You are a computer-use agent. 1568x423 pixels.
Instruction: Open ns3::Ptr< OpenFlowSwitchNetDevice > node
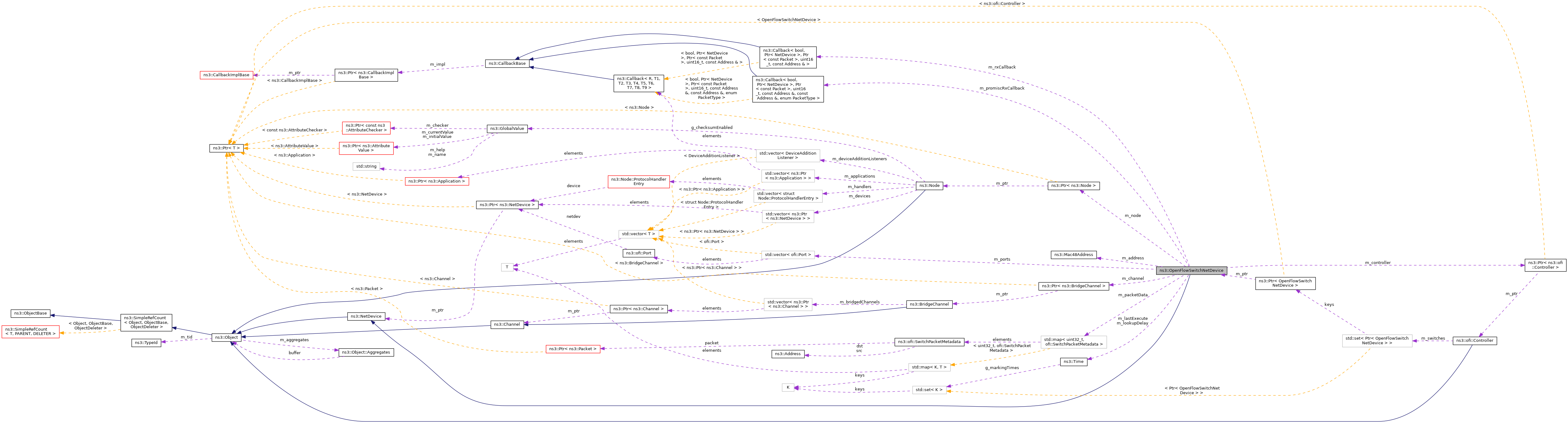[1285, 283]
